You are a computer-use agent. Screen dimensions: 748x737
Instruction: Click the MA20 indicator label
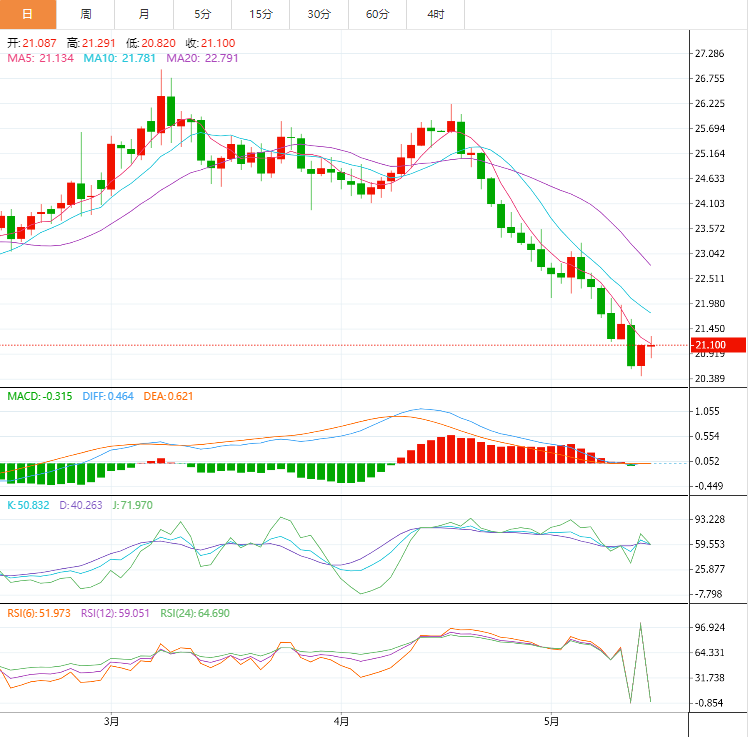(202, 58)
